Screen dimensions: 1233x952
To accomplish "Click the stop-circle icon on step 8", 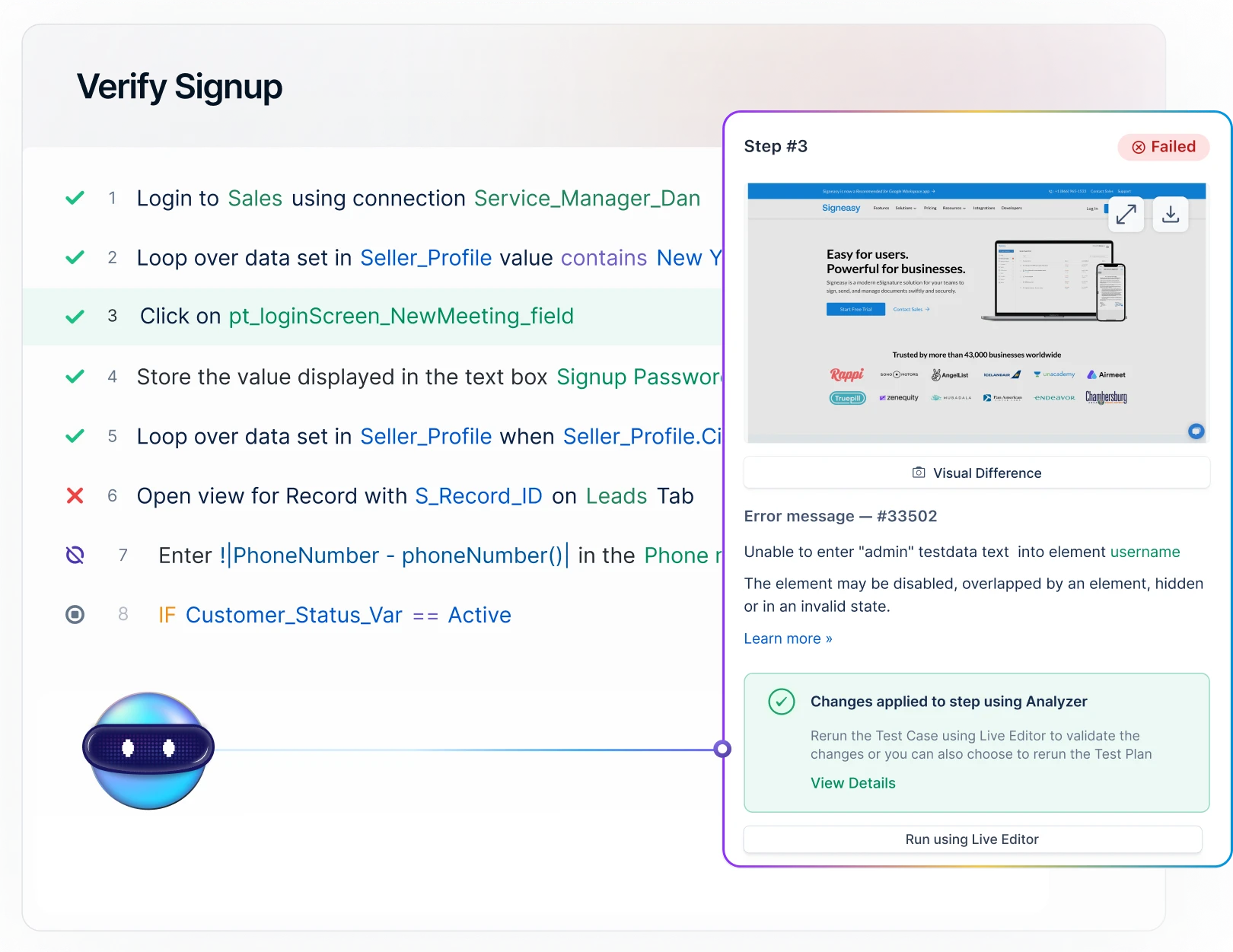I will (x=75, y=614).
